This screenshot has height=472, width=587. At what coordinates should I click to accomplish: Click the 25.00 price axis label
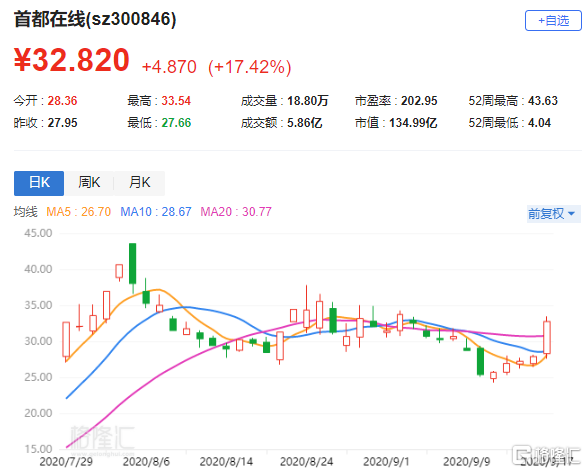tap(38, 377)
